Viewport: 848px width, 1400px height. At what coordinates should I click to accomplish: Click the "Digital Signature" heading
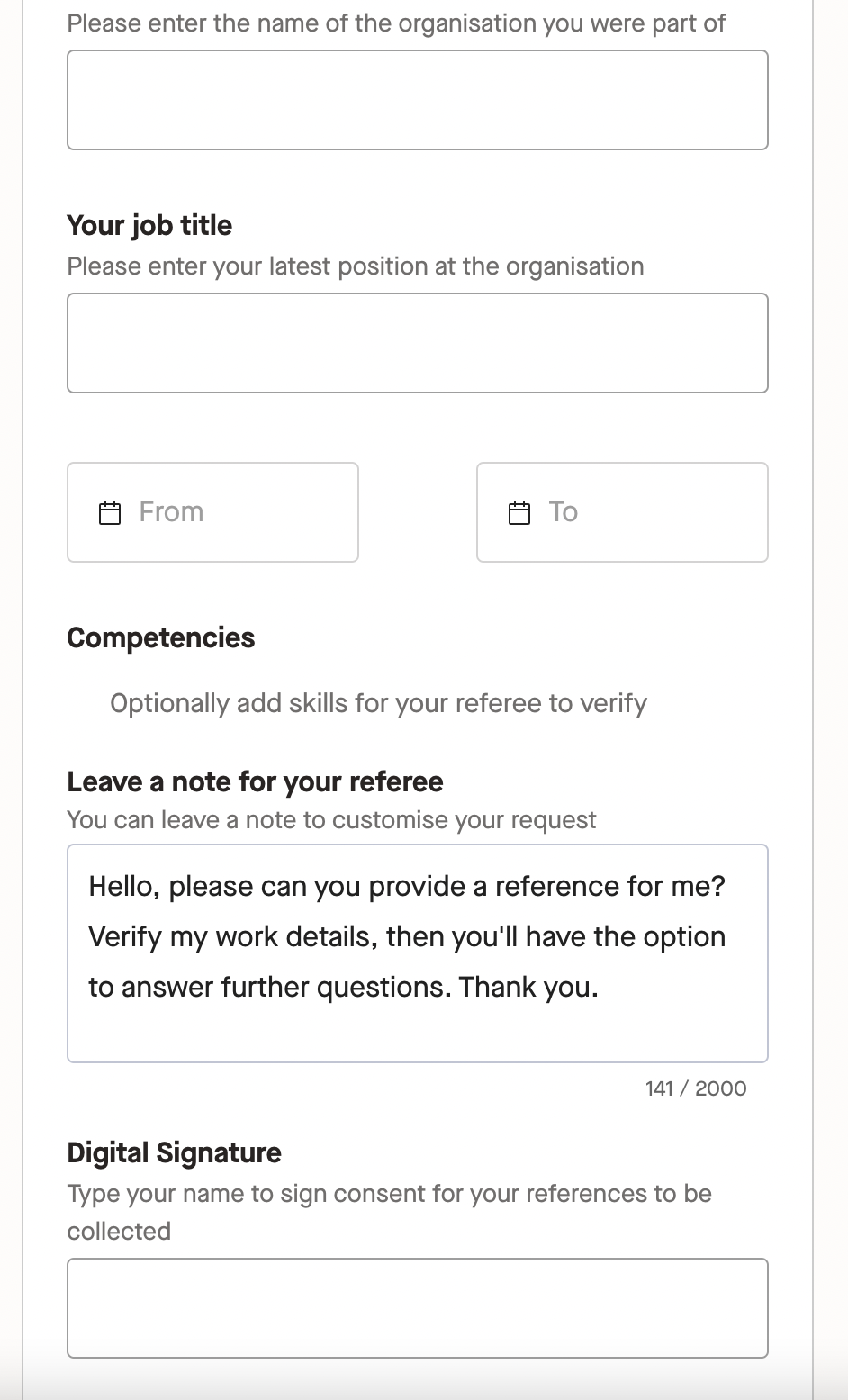pyautogui.click(x=174, y=1152)
